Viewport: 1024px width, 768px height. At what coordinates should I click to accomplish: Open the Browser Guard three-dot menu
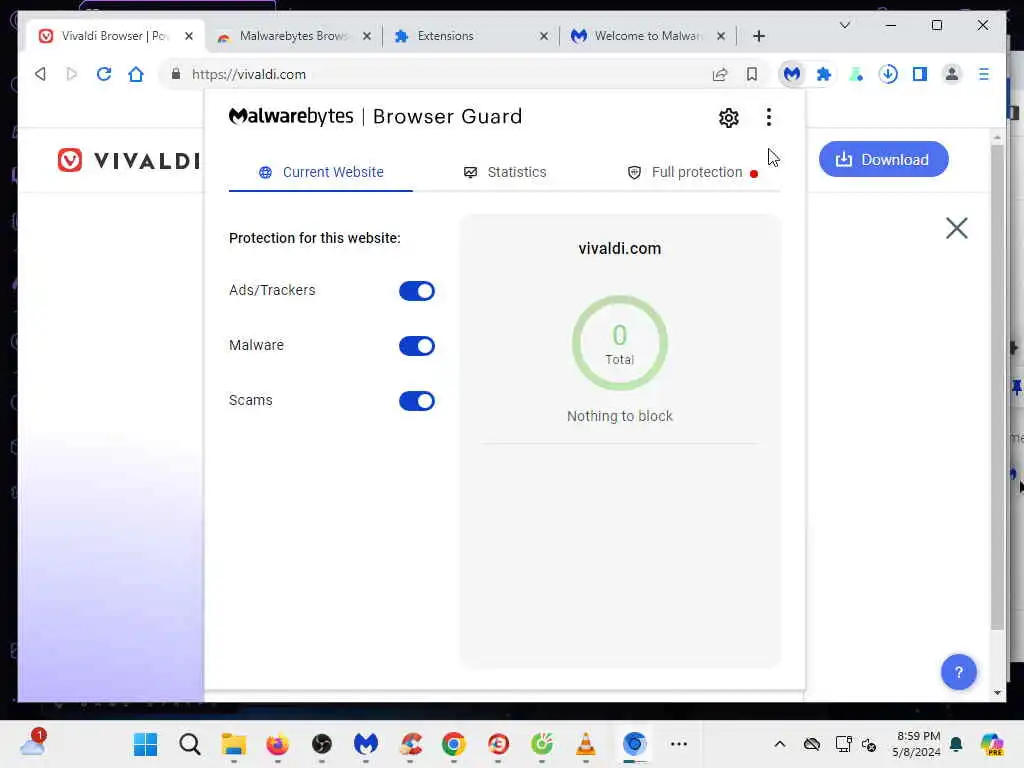[769, 118]
